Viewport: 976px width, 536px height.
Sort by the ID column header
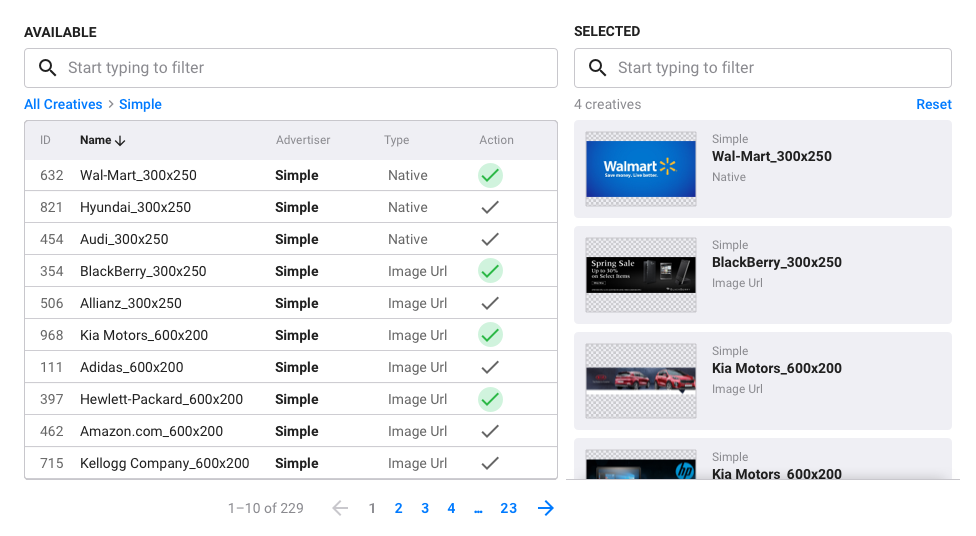pos(45,140)
